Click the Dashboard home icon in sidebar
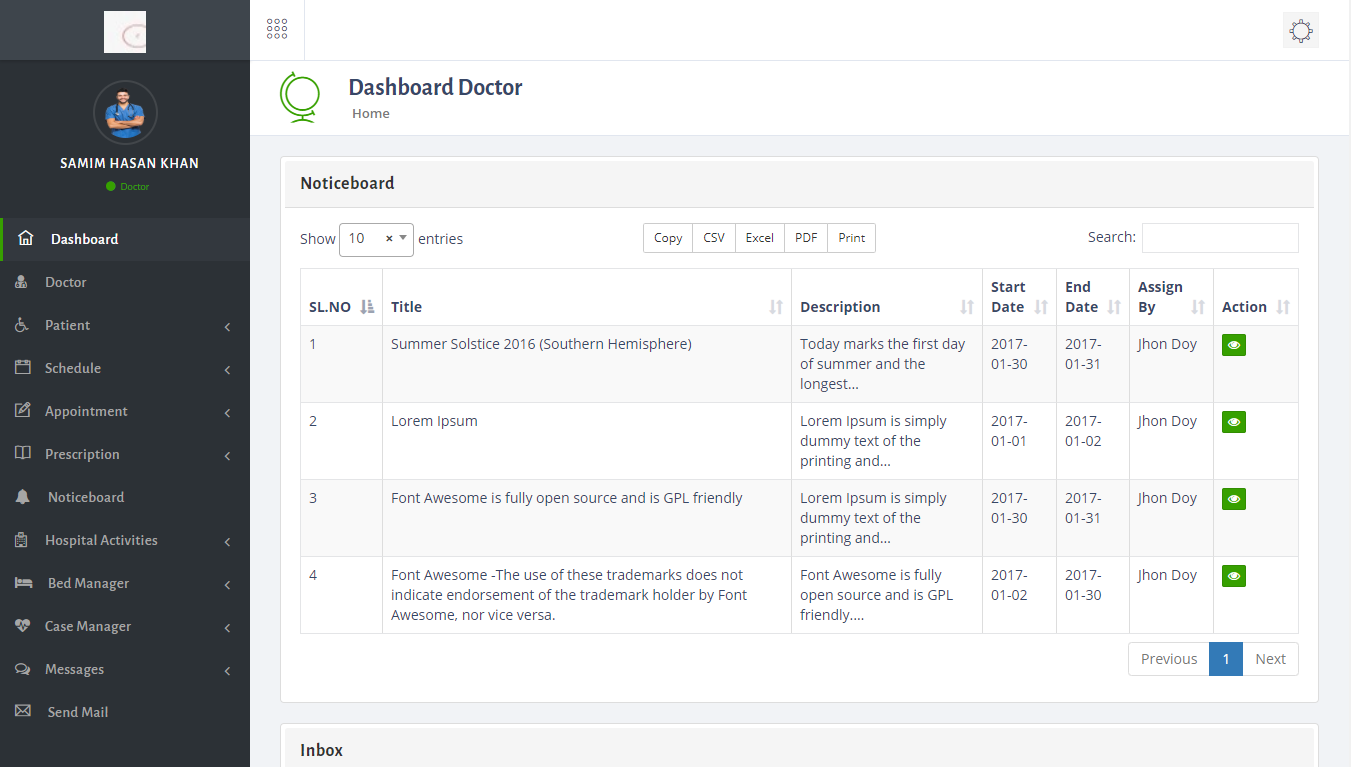 26,239
